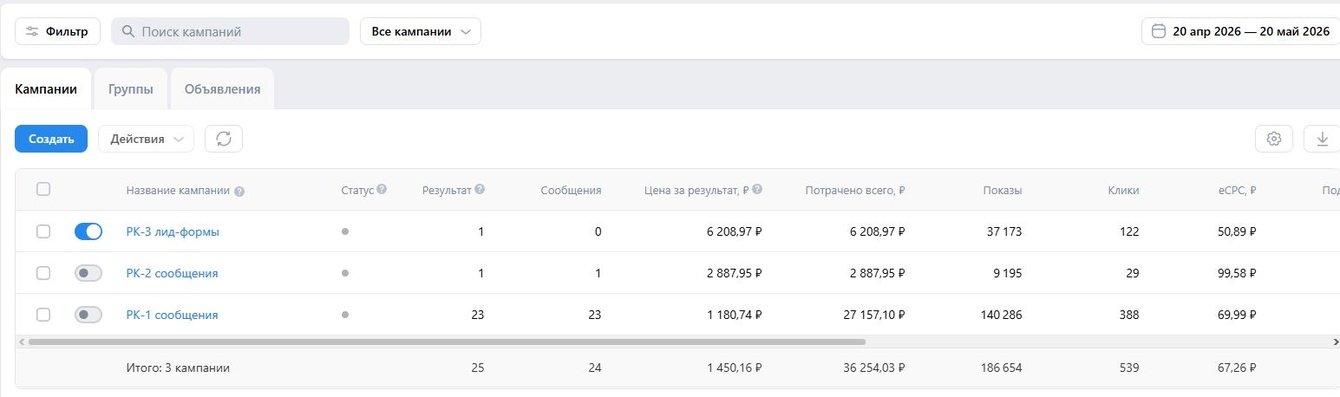Click help icon beside Статус header
Viewport: 1340px width, 397px height.
382,189
